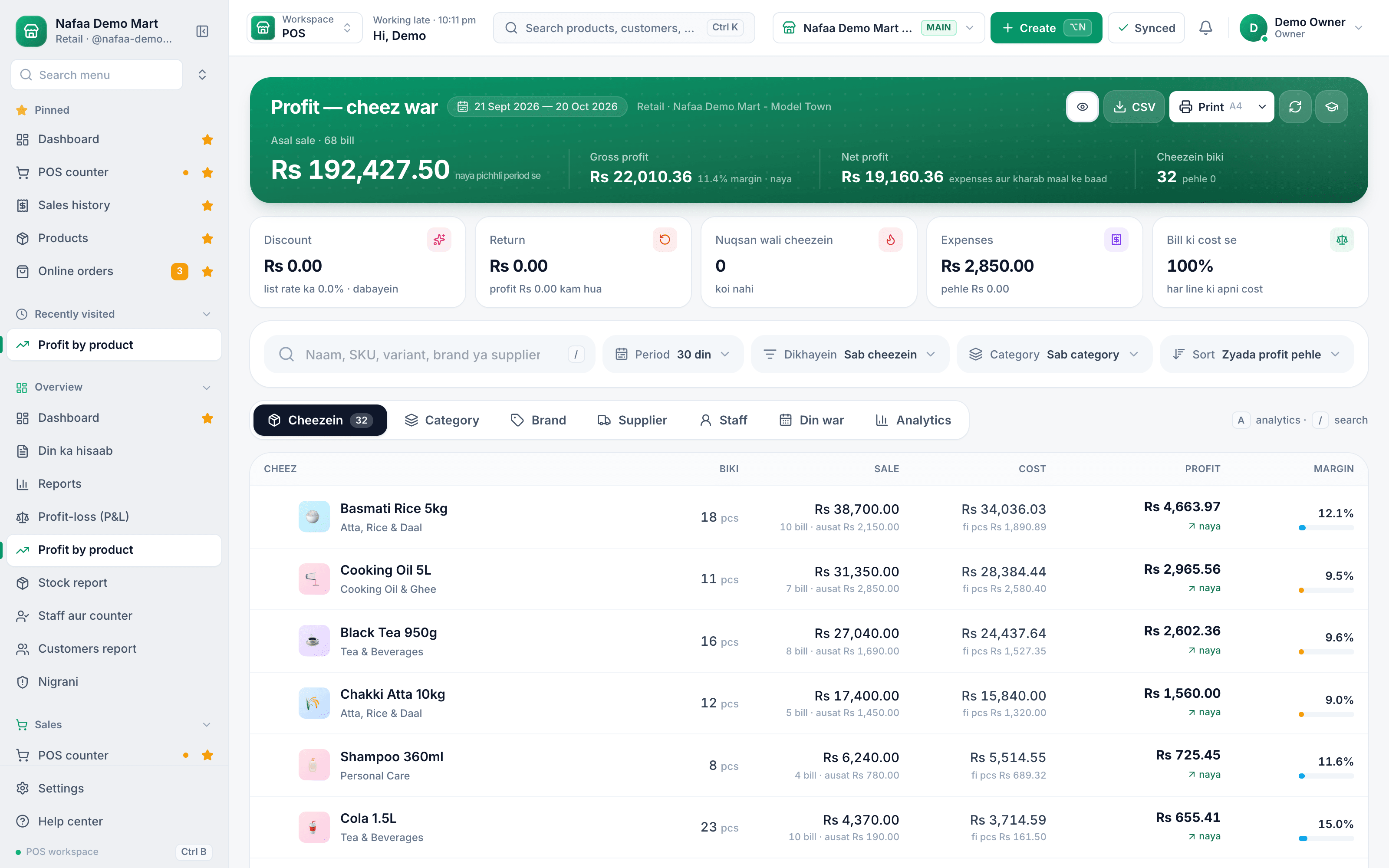Unpin the pinned POS counter star

(x=208, y=172)
